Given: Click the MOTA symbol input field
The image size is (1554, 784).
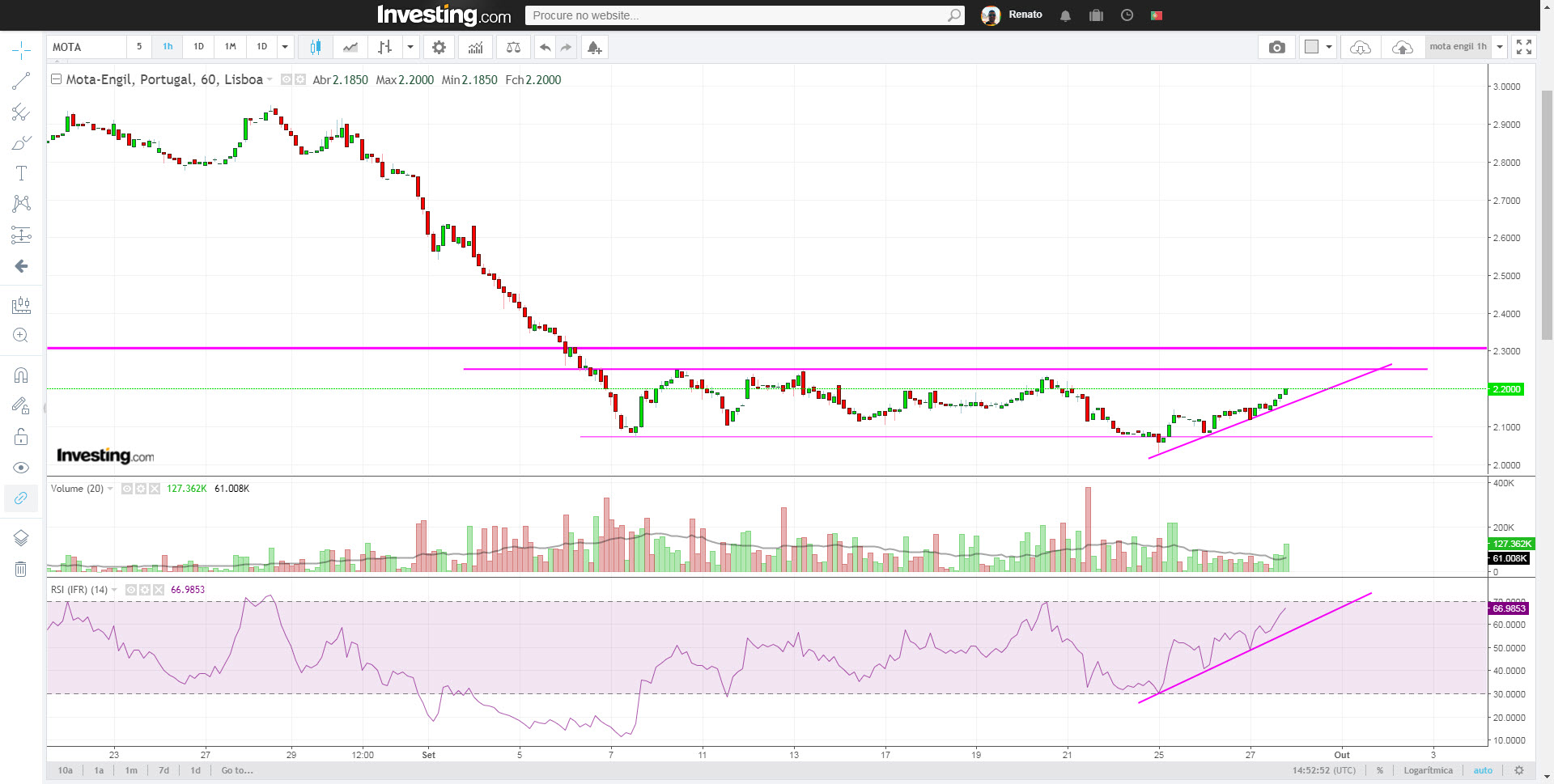Looking at the screenshot, I should coord(86,47).
